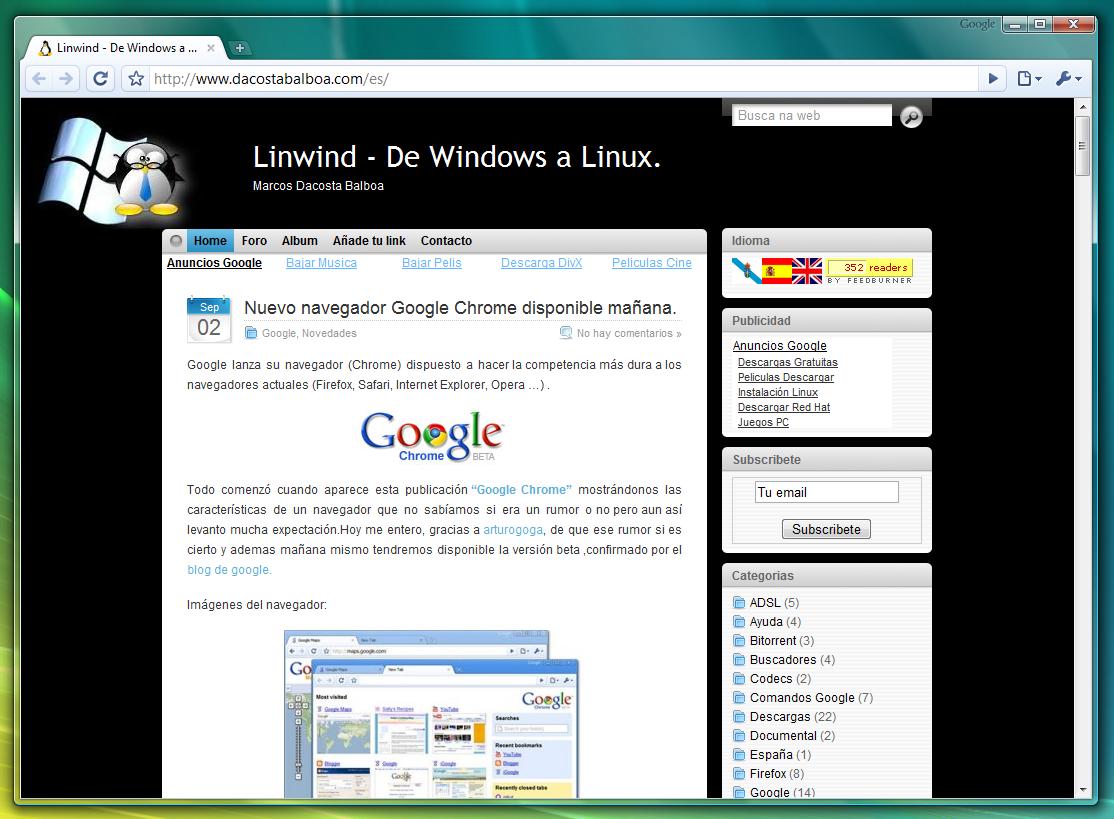Viewport: 1114px width, 819px height.
Task: Click the Juegos PC ad link
Action: 763,422
